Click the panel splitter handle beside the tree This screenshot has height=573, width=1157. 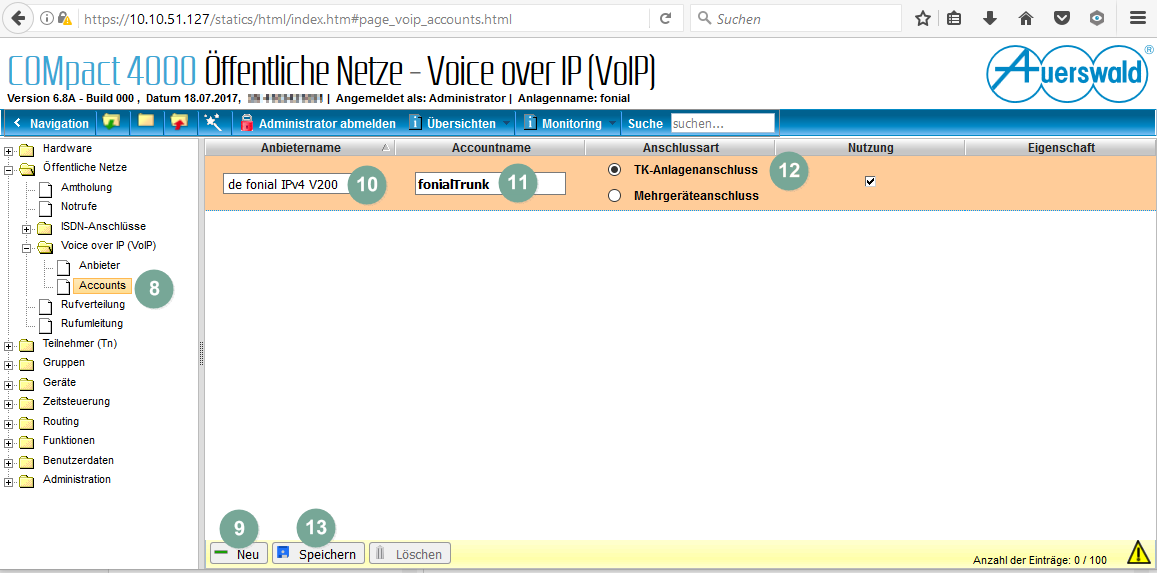201,353
